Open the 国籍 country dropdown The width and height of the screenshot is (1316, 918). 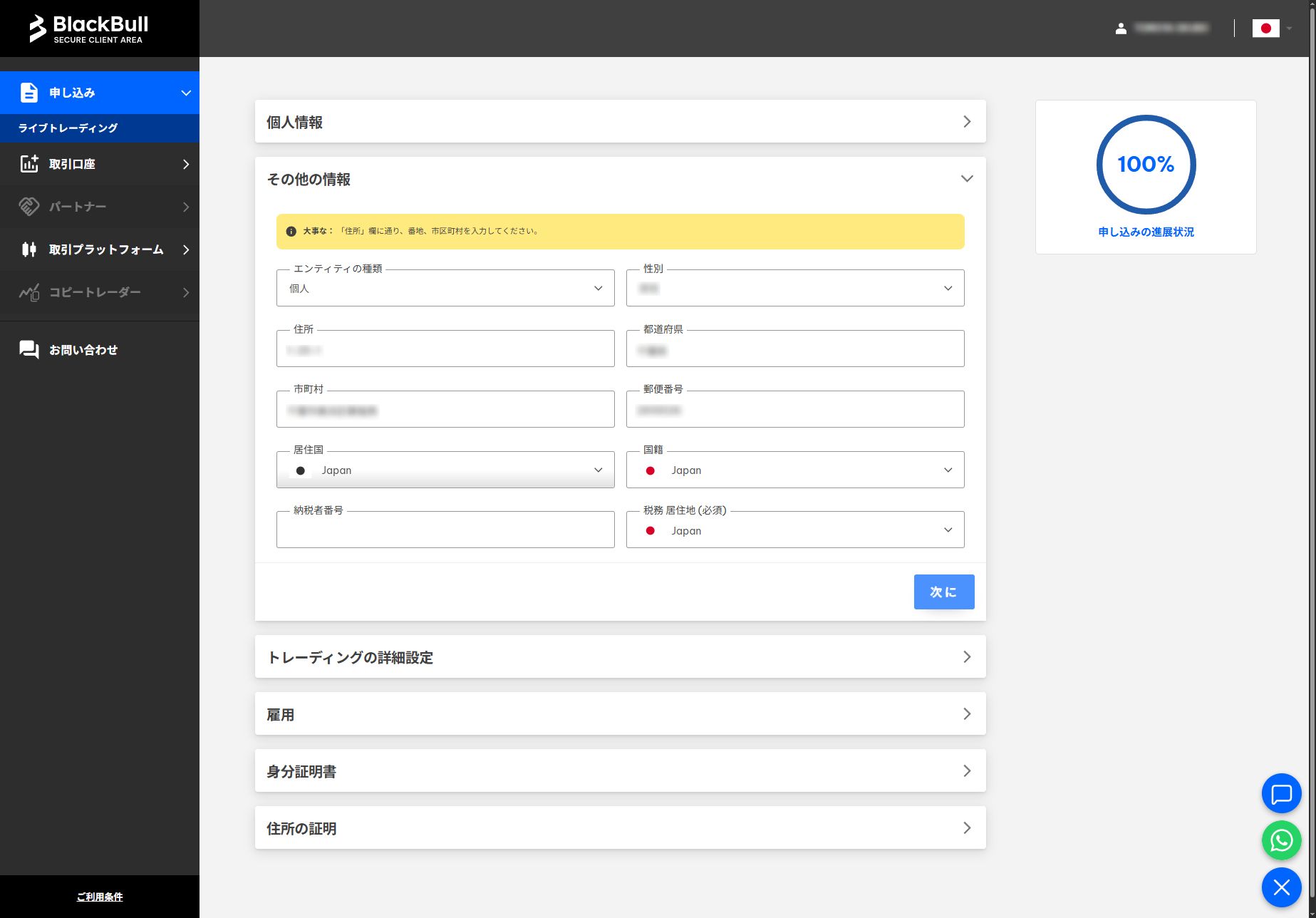tap(948, 470)
